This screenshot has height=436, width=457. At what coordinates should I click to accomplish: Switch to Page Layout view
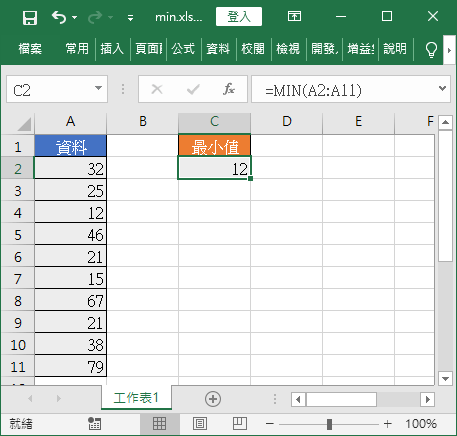[200, 424]
